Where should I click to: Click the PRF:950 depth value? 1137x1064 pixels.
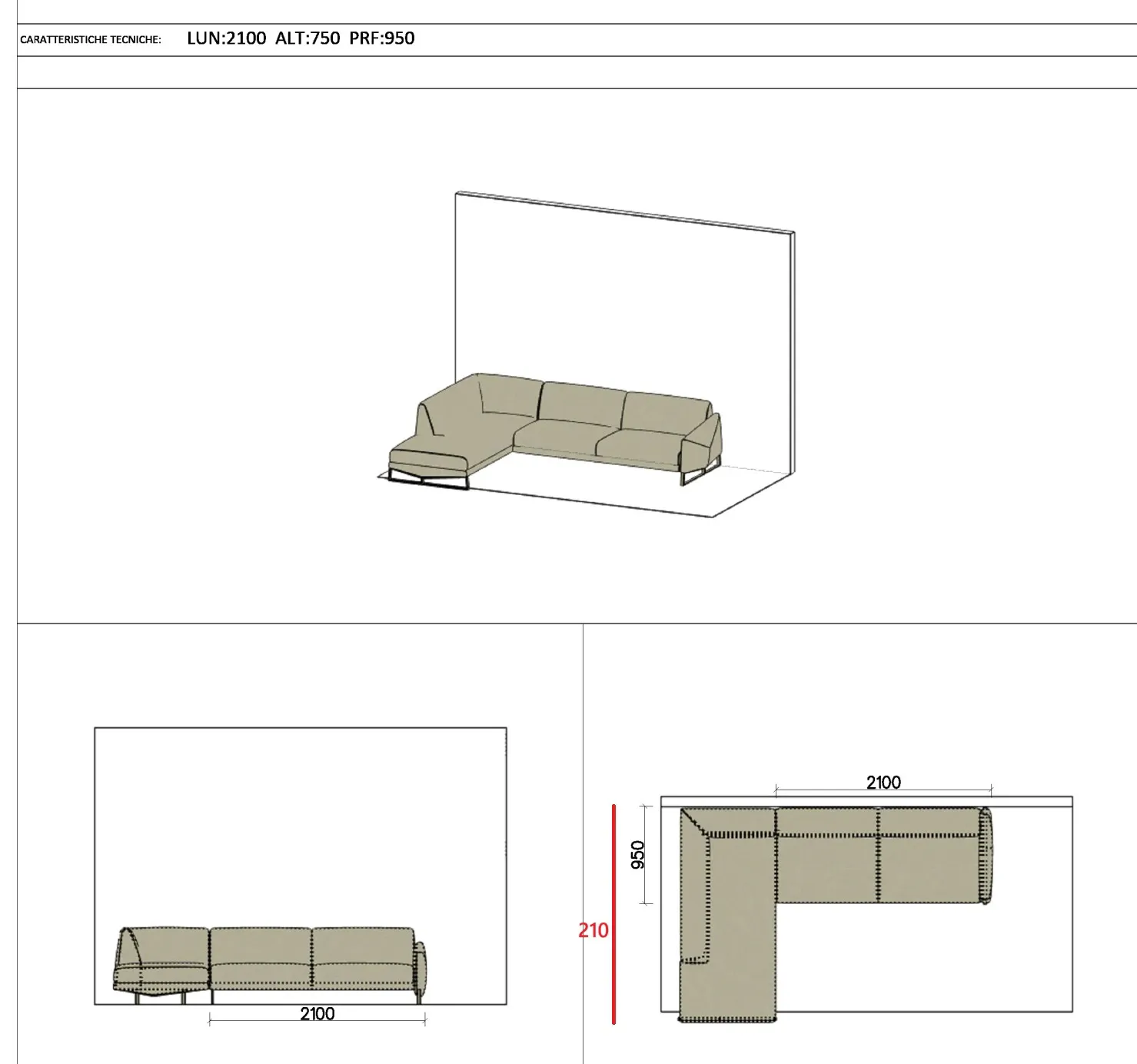click(382, 38)
